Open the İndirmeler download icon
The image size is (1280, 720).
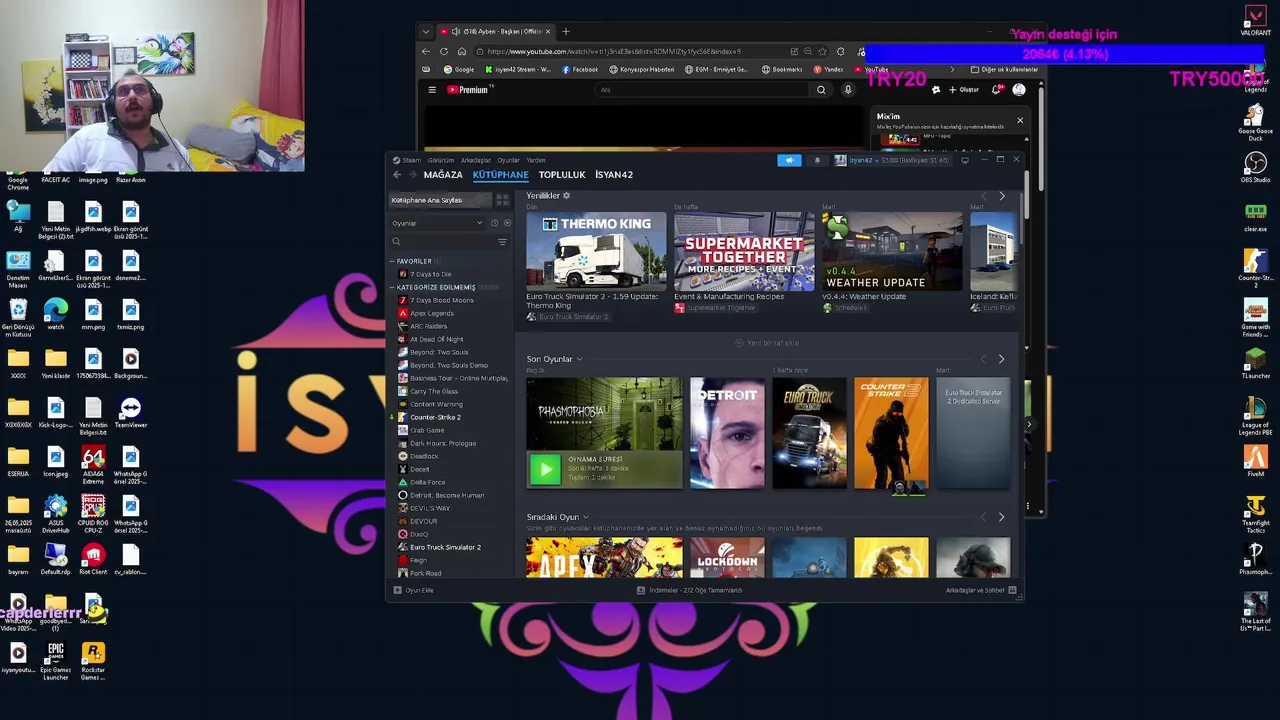641,590
